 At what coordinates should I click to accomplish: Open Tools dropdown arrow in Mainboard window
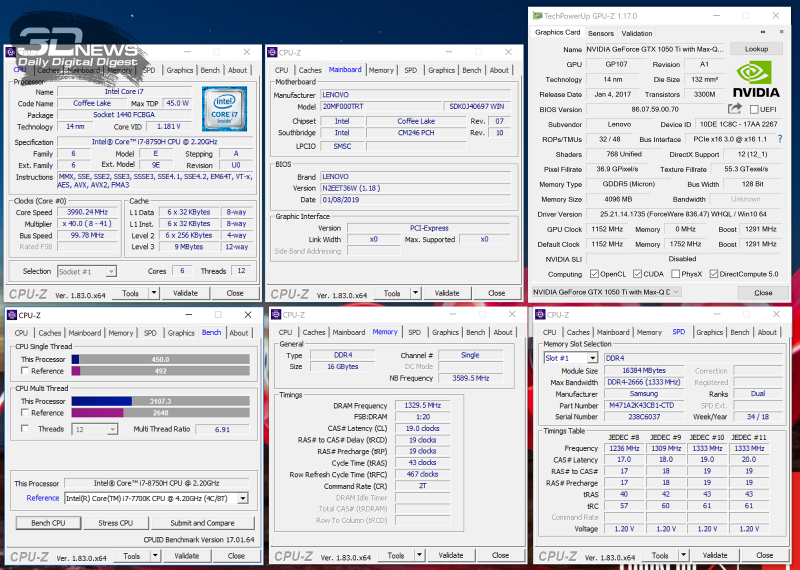pos(416,293)
